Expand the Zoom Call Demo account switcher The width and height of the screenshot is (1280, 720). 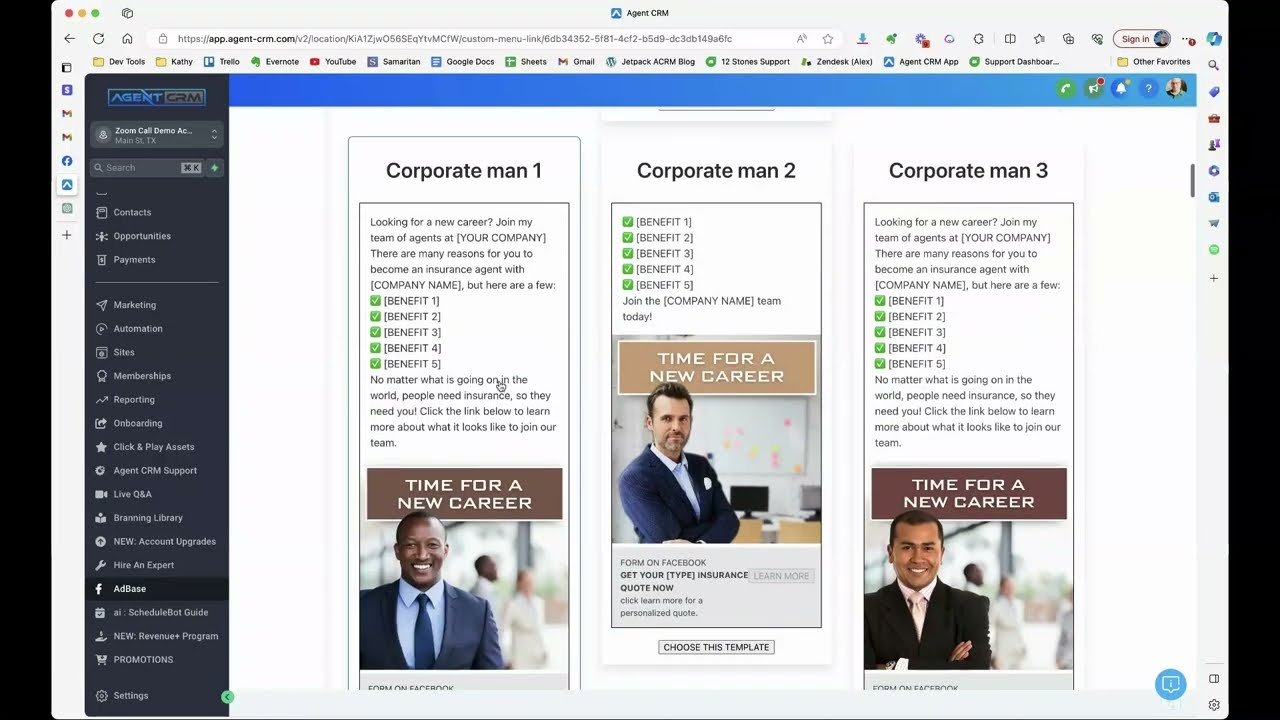tap(156, 135)
